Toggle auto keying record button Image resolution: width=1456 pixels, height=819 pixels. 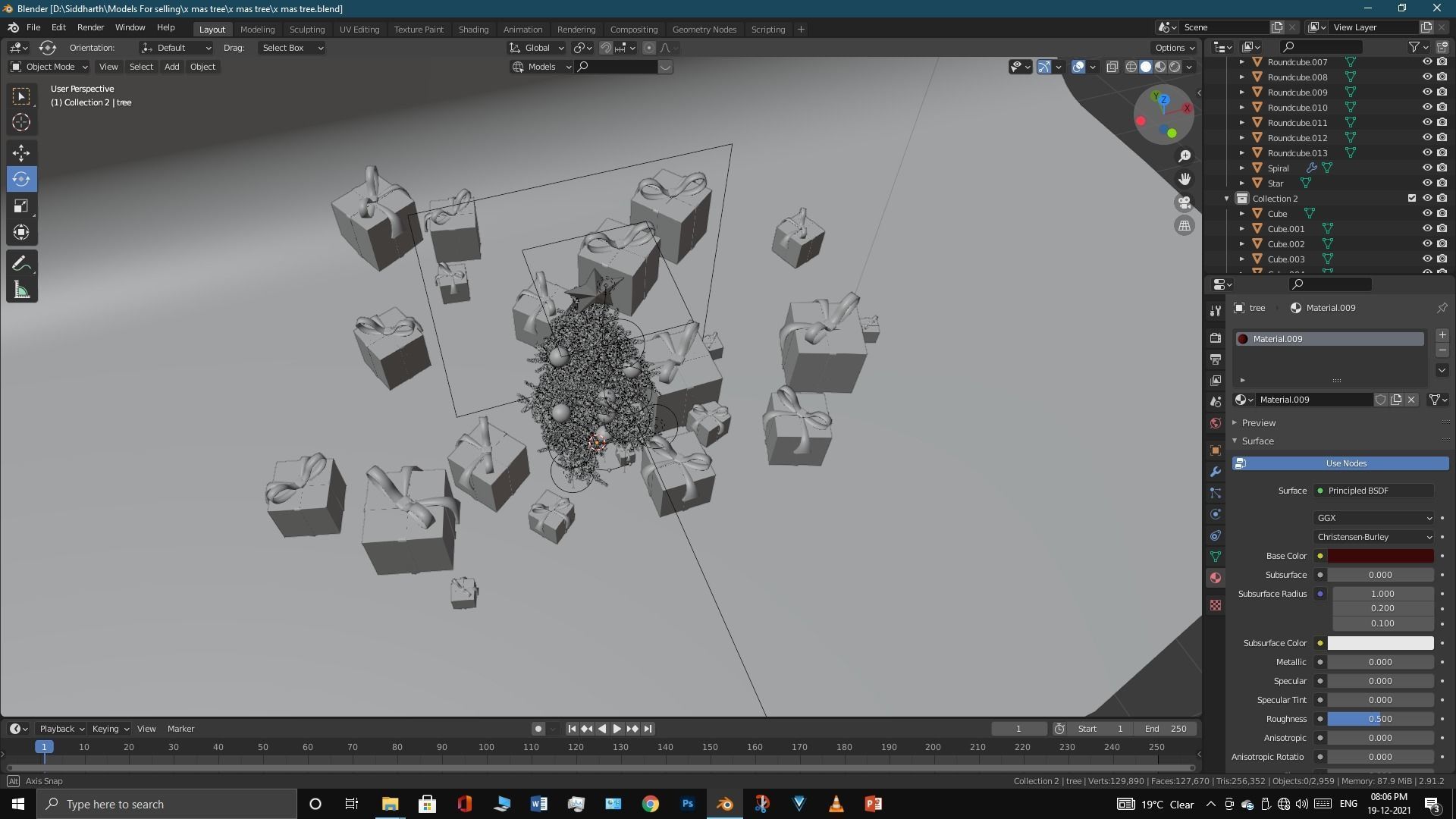538,729
